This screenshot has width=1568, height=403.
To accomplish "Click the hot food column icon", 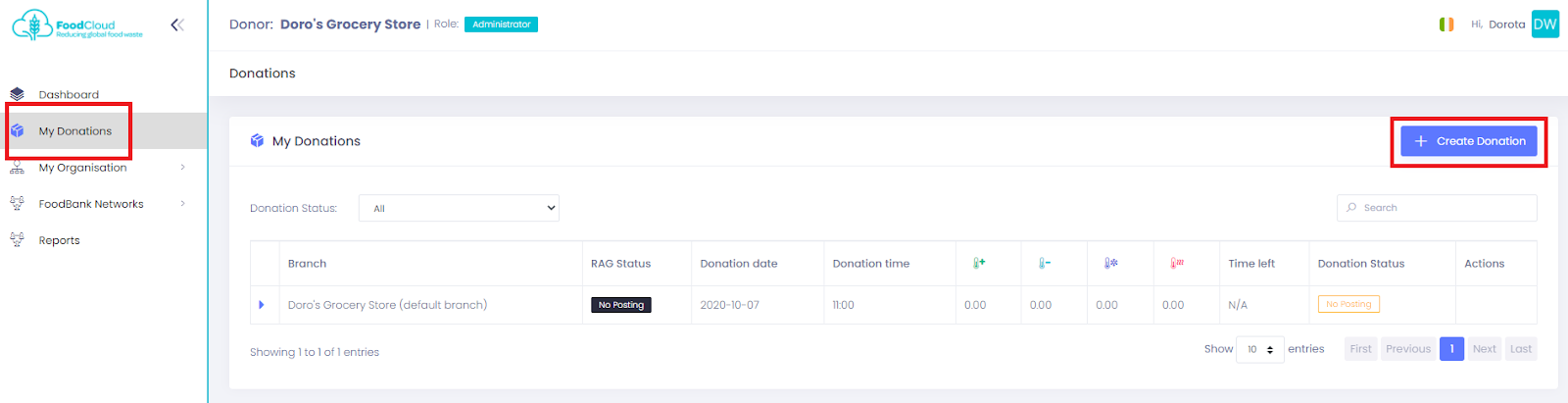I will 1177,263.
